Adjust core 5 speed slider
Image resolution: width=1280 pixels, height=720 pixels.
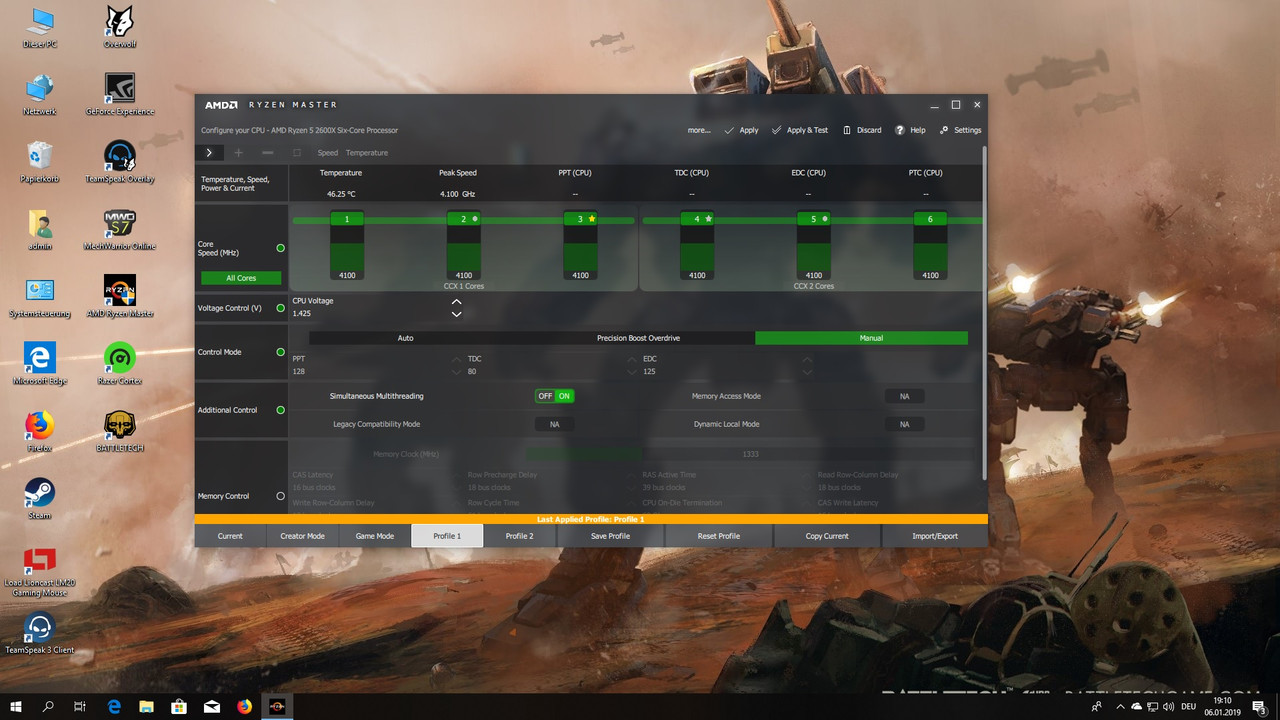[x=813, y=255]
